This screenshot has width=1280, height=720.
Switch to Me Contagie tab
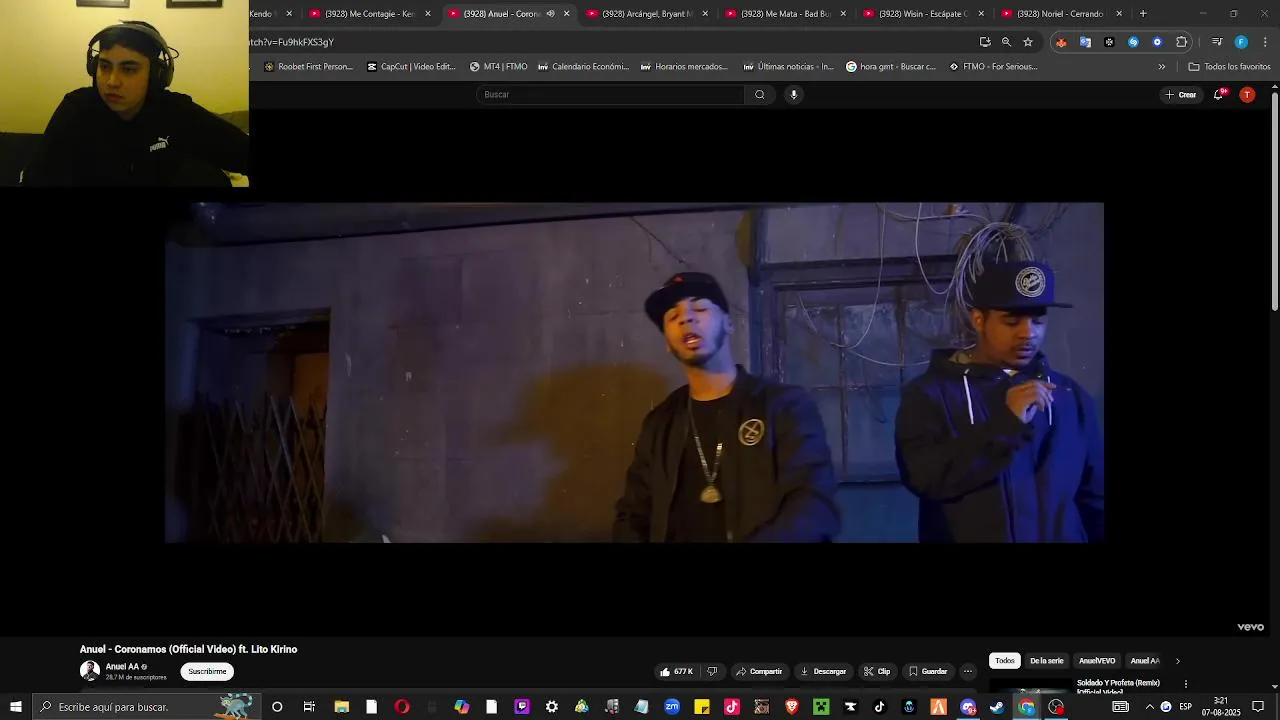[x=371, y=14]
